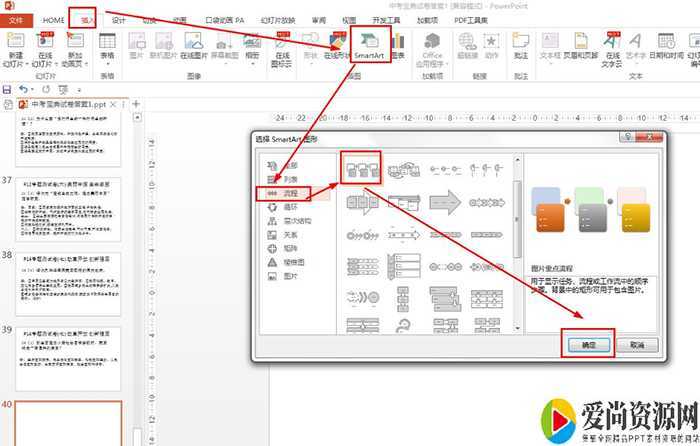
Task: Select 流程 category in SmartArt list
Action: pyautogui.click(x=285, y=192)
